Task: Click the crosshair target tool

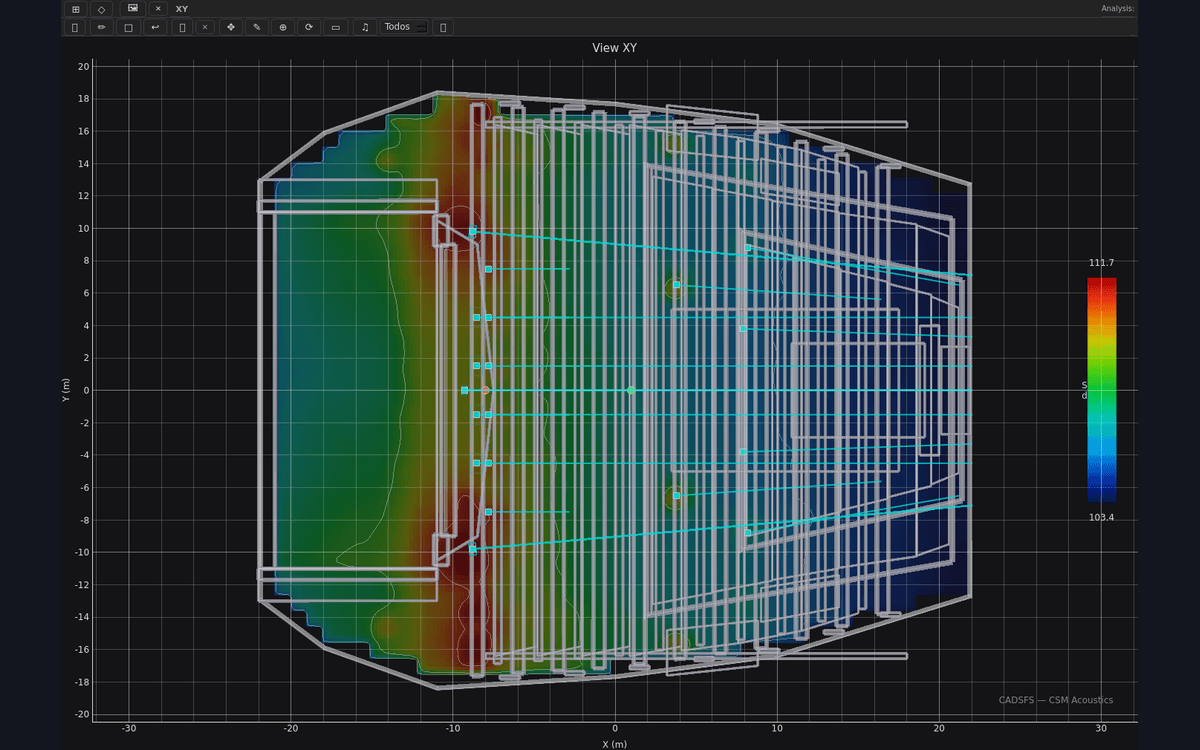Action: pos(283,27)
